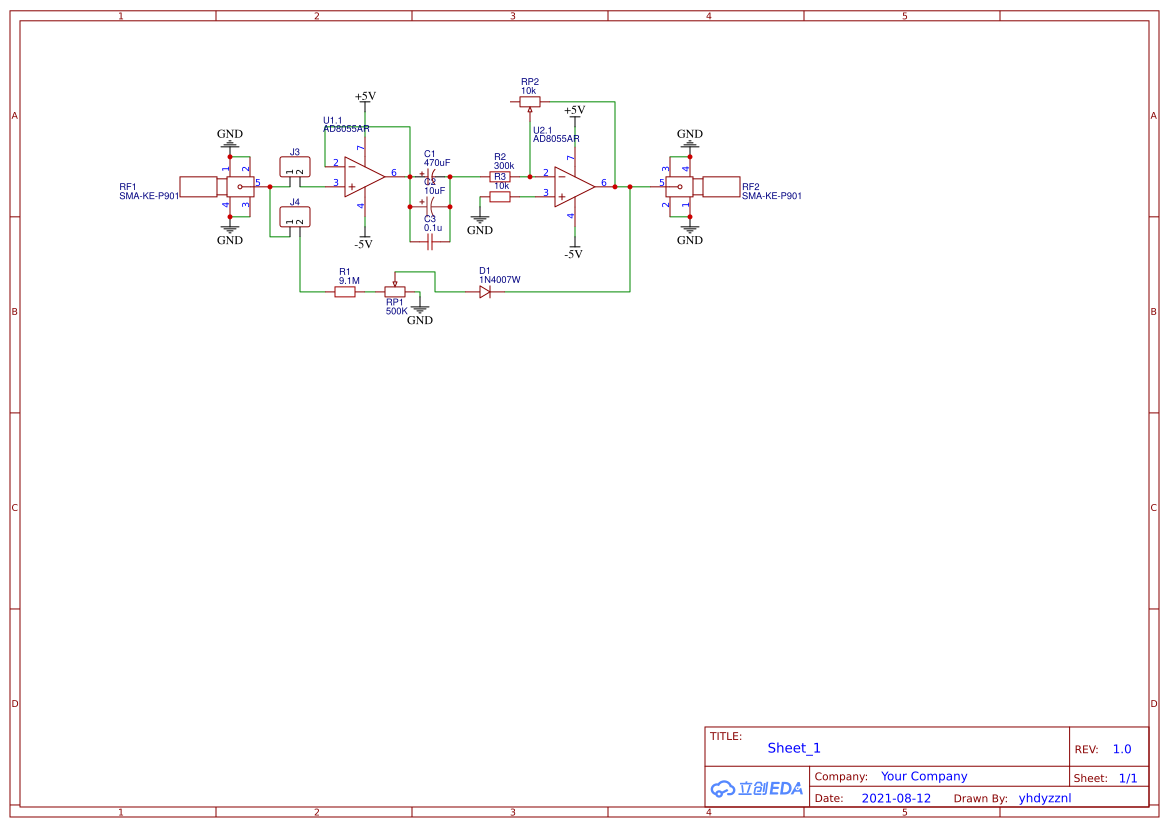Image resolution: width=1169 pixels, height=827 pixels.
Task: Select the date "2021-08-12"
Action: [896, 798]
